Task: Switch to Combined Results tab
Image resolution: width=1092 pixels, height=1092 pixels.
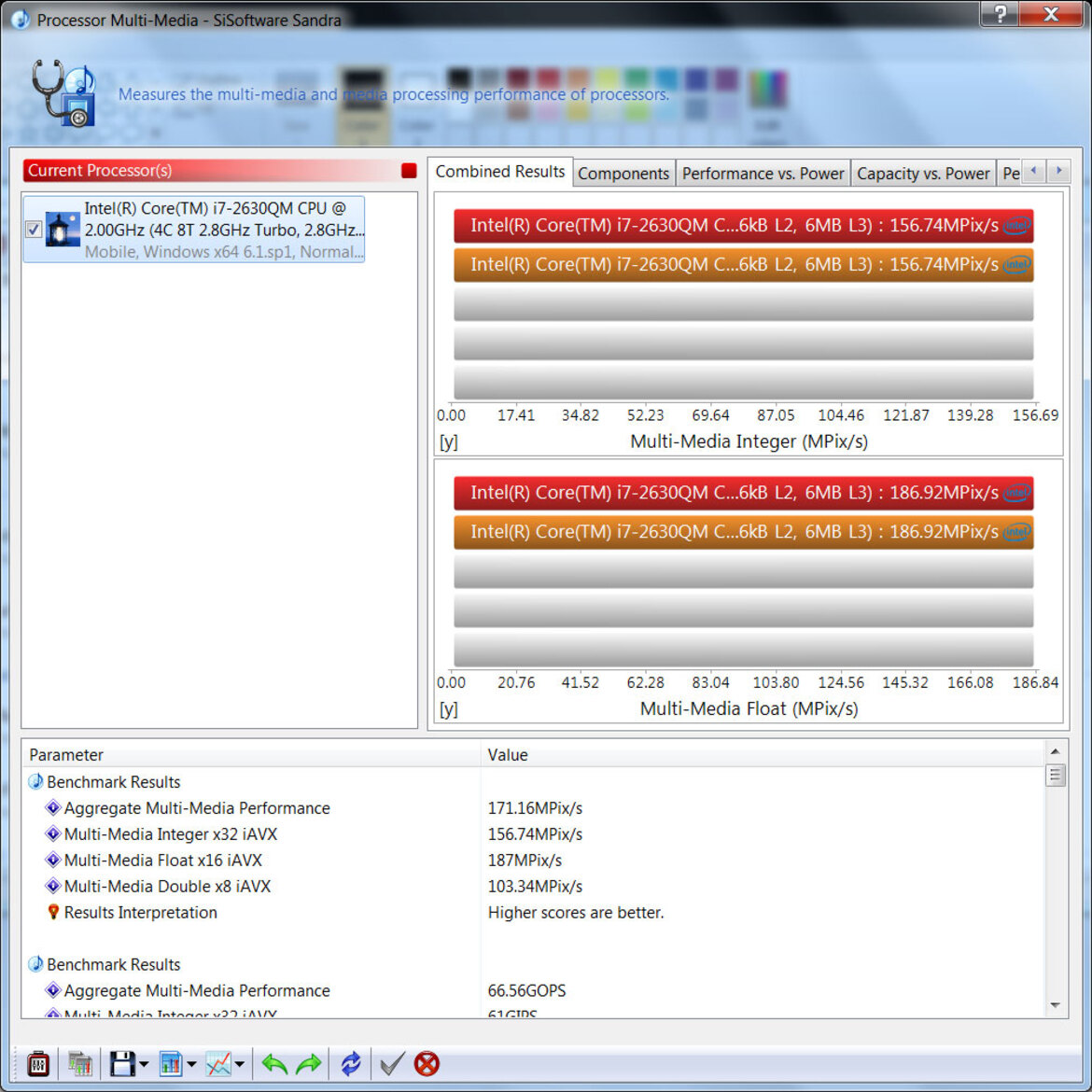Action: point(500,172)
